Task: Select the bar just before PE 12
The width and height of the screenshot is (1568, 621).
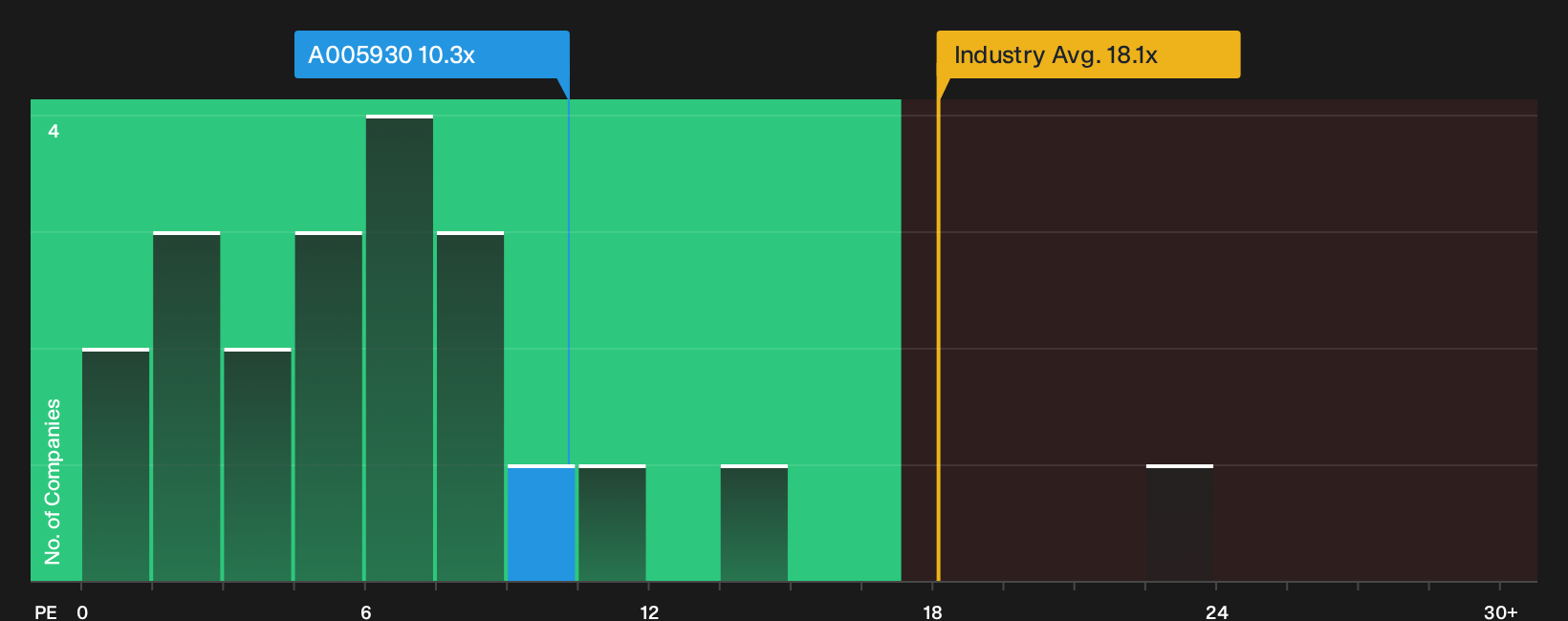Action: coord(612,524)
